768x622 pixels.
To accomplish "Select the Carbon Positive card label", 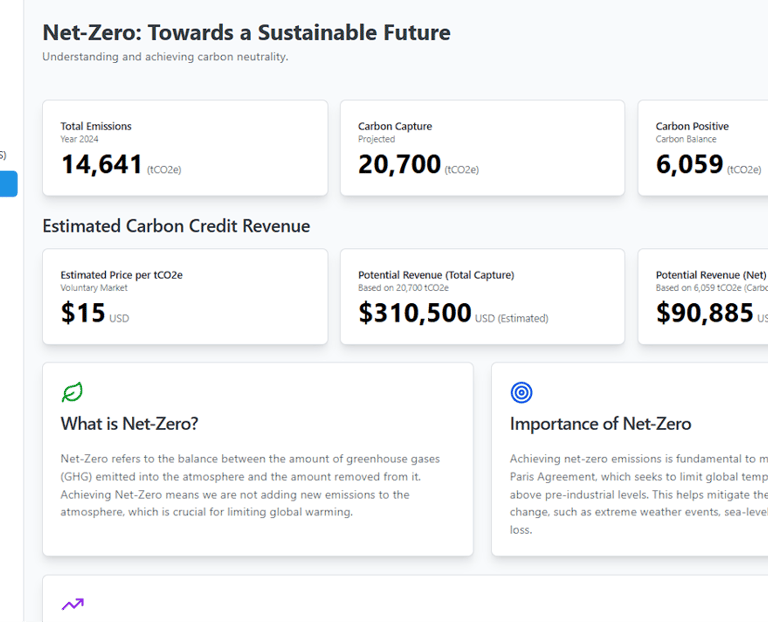I will point(692,127).
